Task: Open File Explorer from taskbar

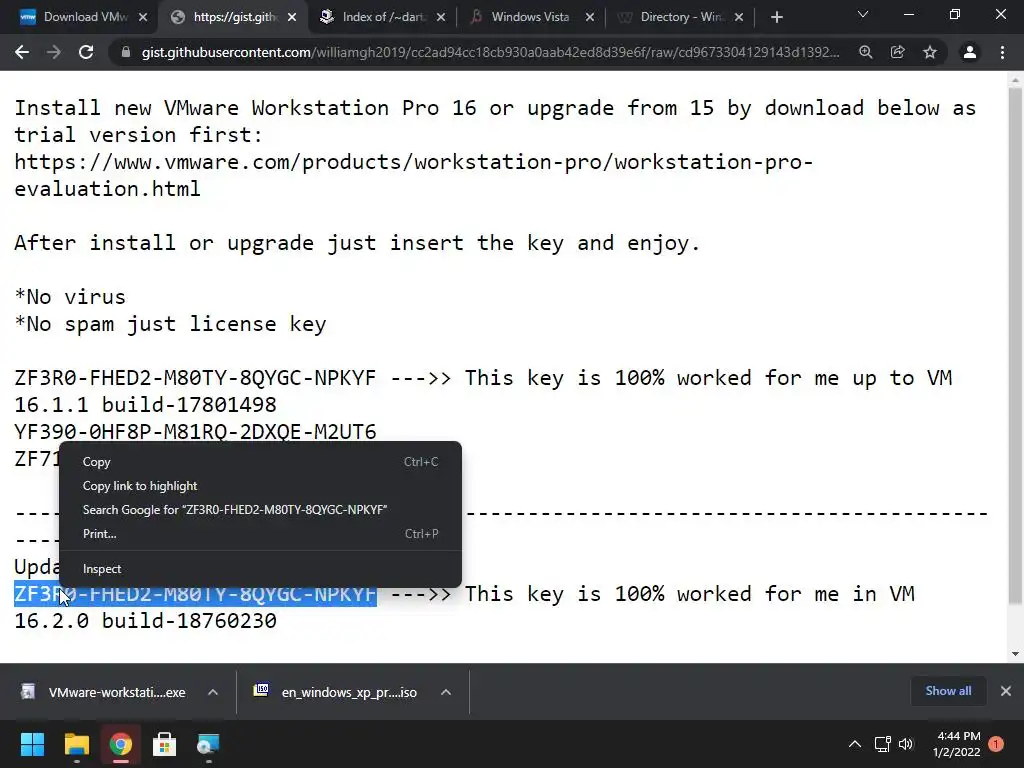Action: pos(76,744)
